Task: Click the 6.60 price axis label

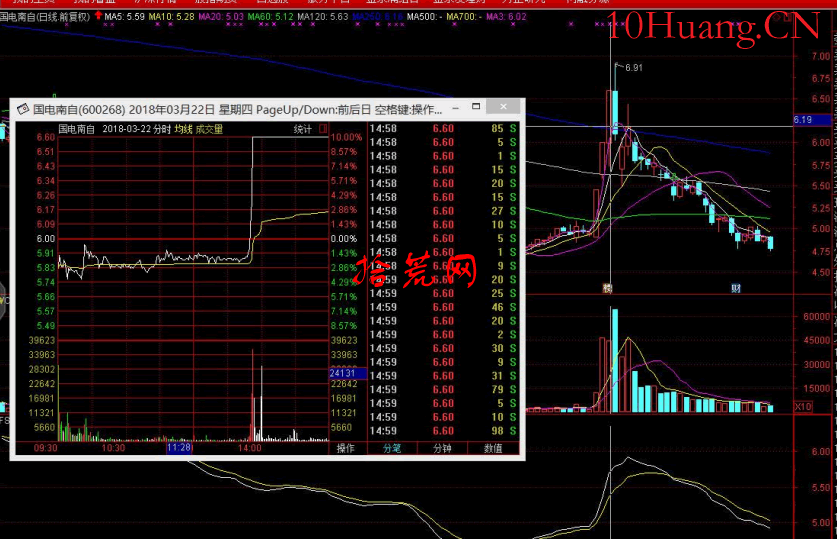Action: point(45,137)
